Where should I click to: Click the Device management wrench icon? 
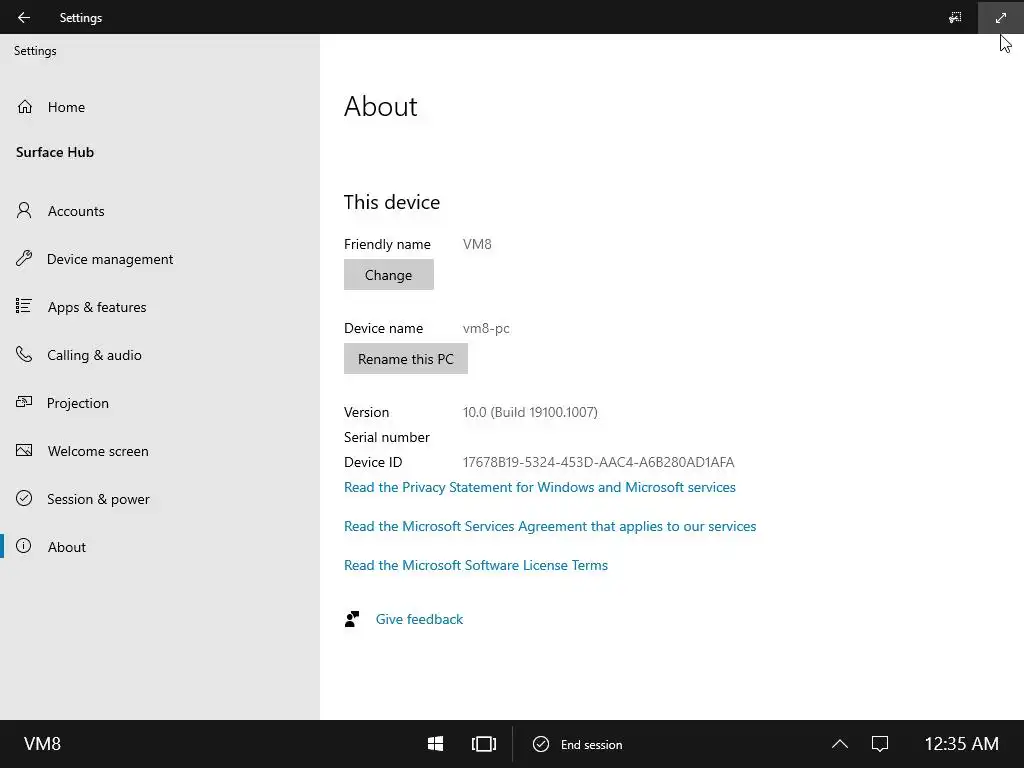[x=24, y=259]
